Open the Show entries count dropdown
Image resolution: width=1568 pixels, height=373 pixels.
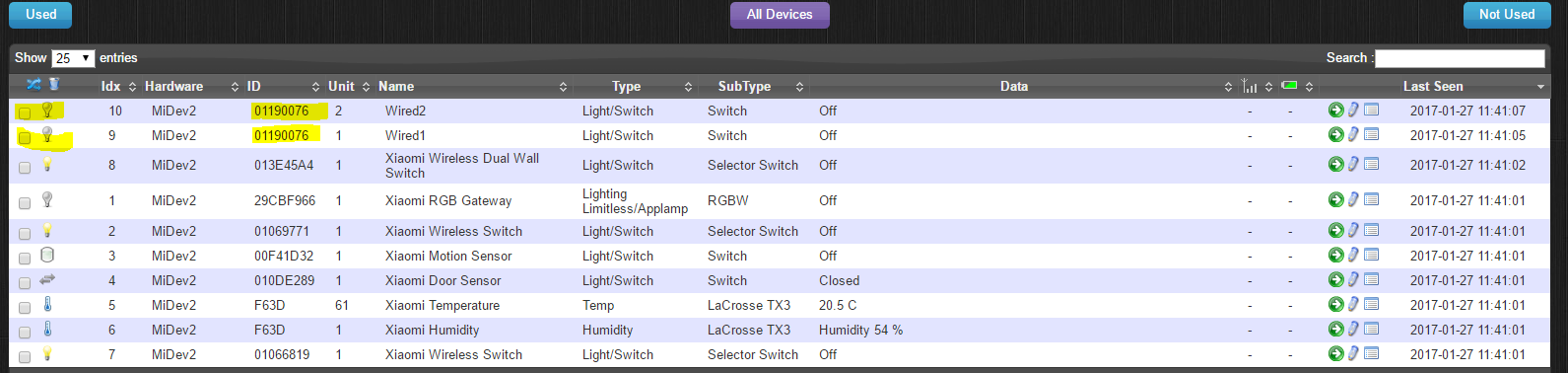point(73,58)
